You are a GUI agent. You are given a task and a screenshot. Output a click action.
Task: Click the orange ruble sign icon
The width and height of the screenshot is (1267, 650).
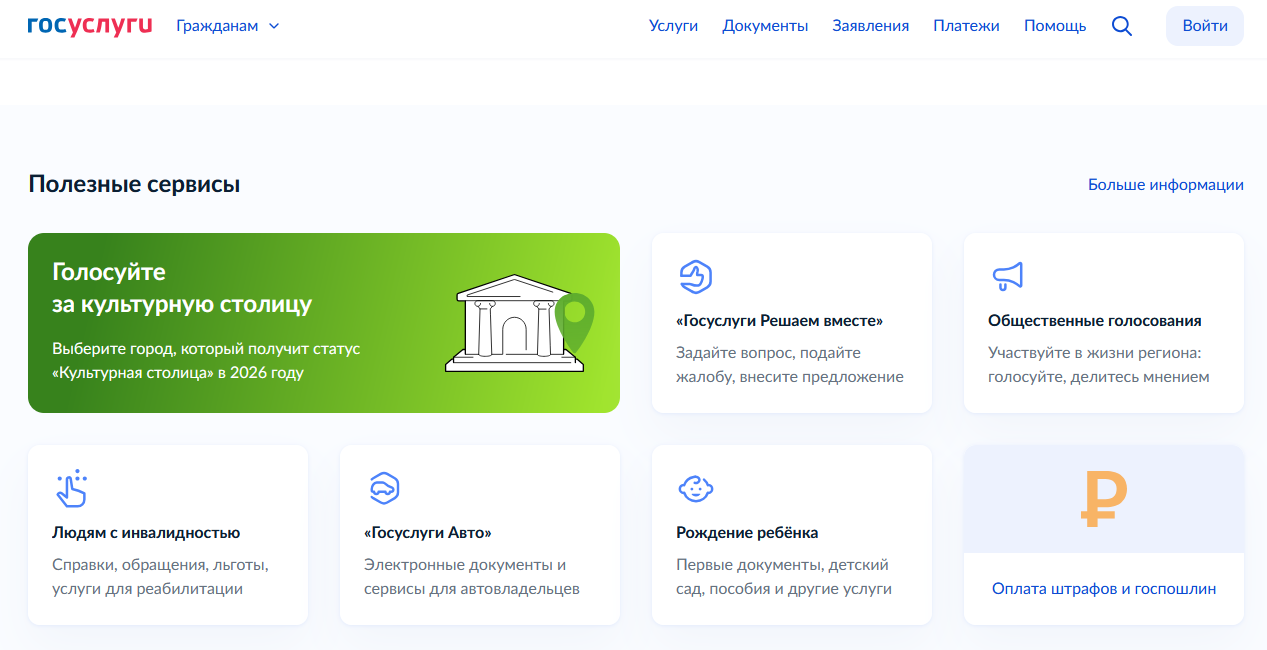click(x=1104, y=500)
